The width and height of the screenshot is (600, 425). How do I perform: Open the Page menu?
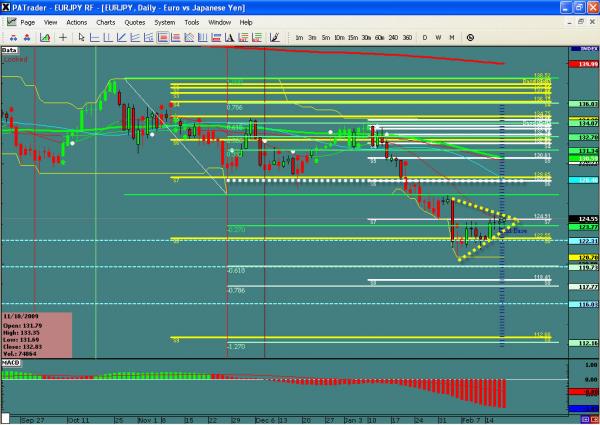27,21
